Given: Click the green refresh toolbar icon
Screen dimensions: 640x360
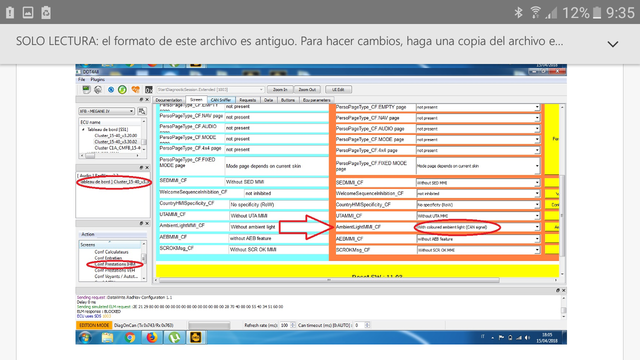Looking at the screenshot, I should click(x=122, y=89).
